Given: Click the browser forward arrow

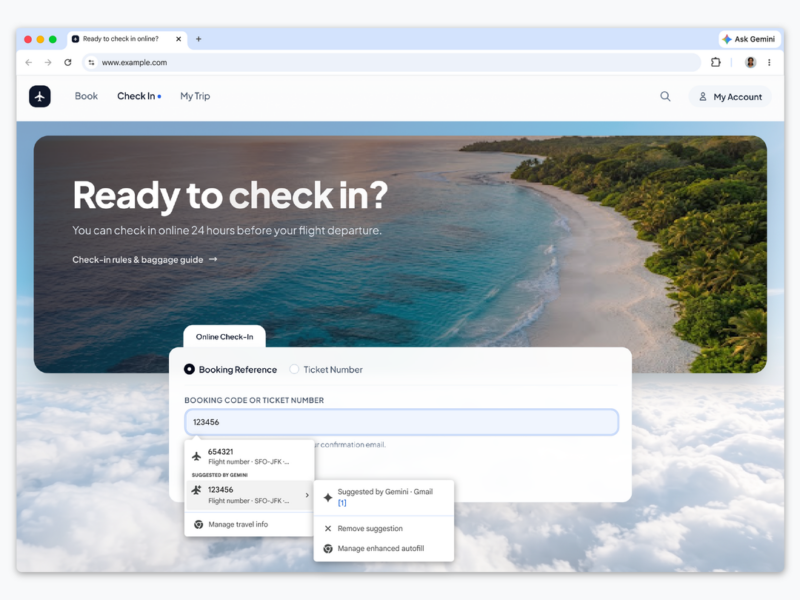Looking at the screenshot, I should click(48, 62).
